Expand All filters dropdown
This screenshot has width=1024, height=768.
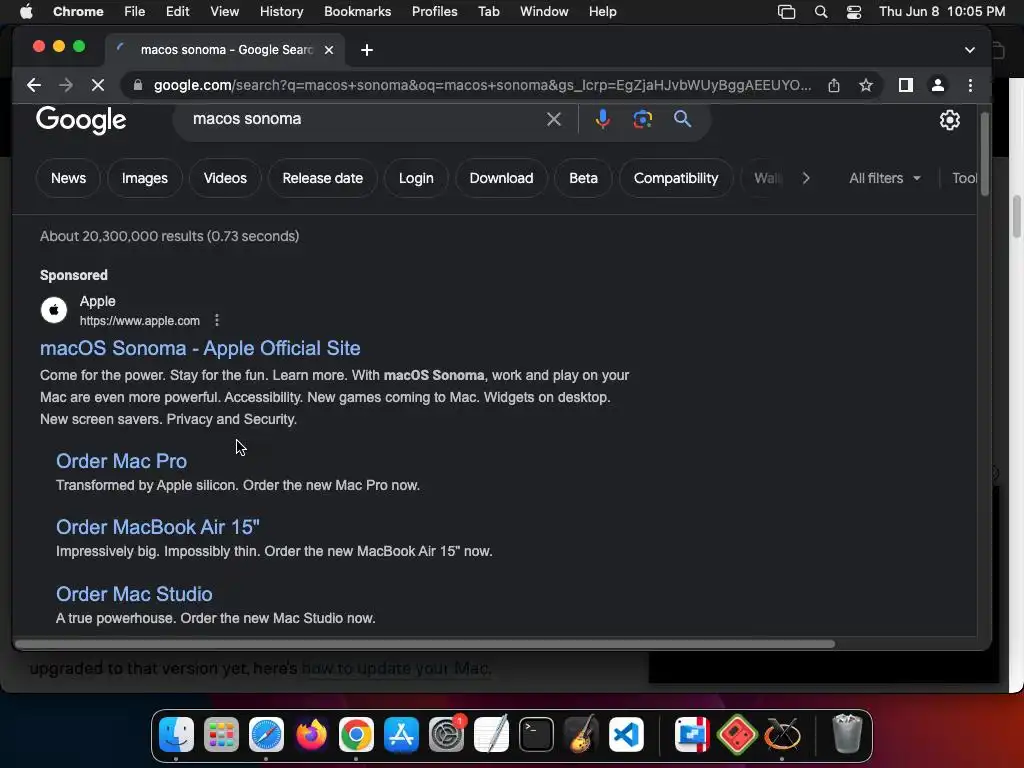point(885,178)
